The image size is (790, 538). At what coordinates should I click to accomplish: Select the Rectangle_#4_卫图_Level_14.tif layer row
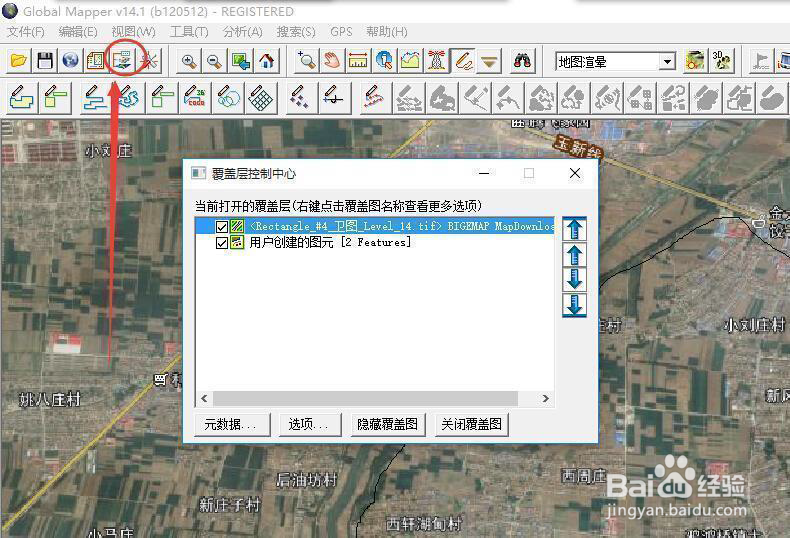[375, 226]
